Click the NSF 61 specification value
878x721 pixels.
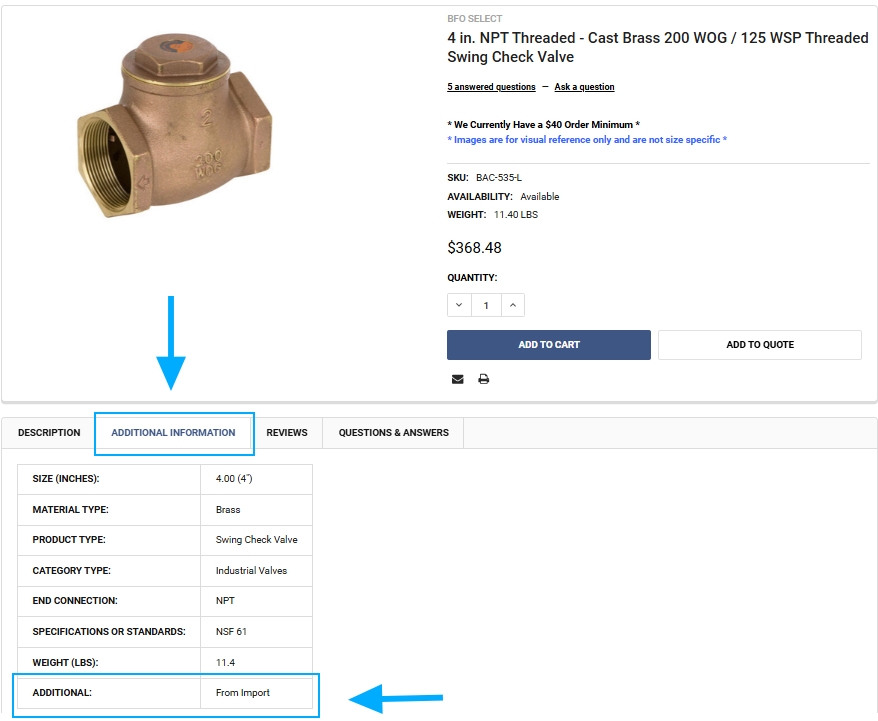coord(232,631)
